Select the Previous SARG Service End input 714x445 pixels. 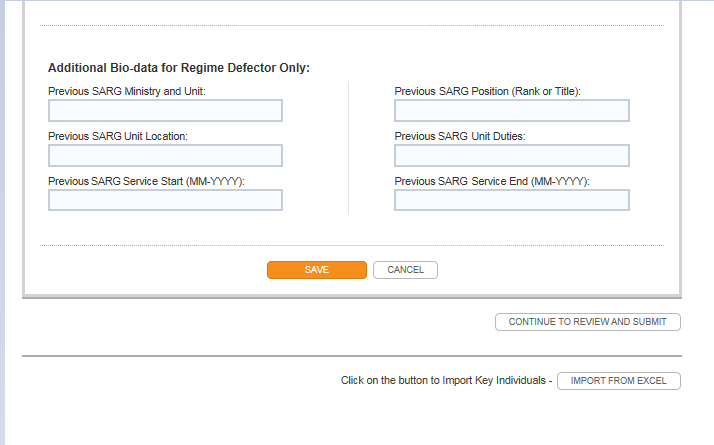pyautogui.click(x=511, y=200)
